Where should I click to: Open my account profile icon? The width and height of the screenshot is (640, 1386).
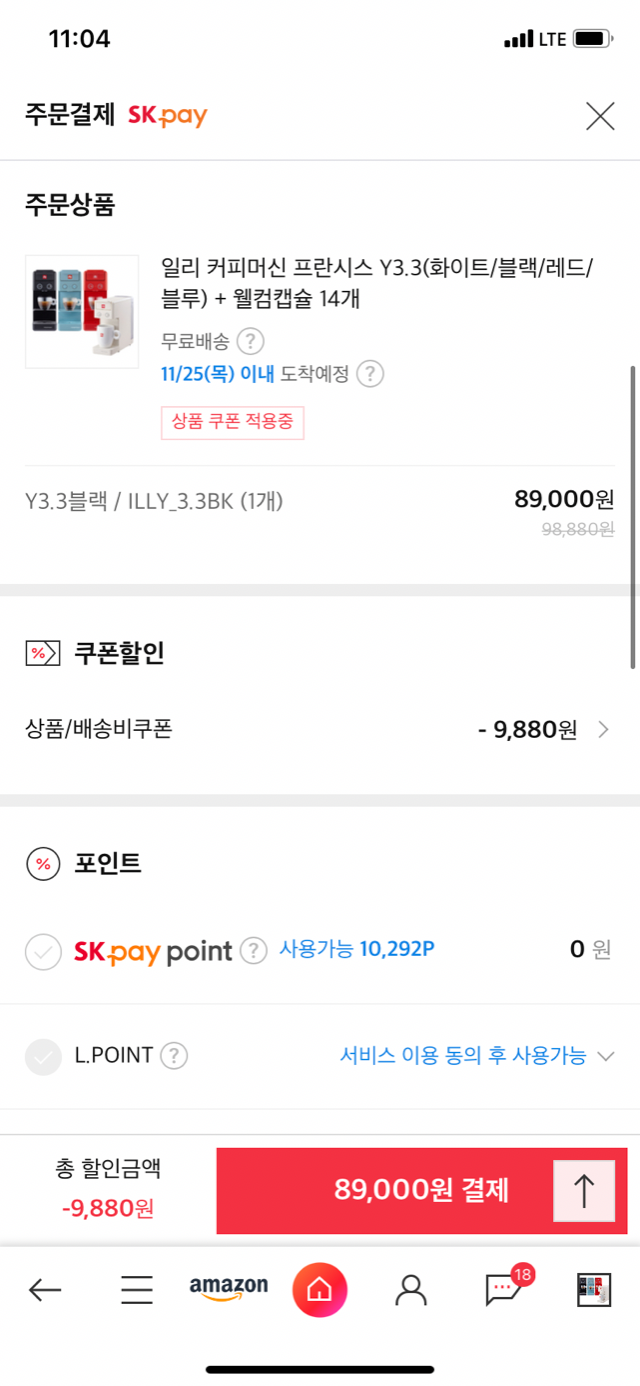(x=410, y=1290)
